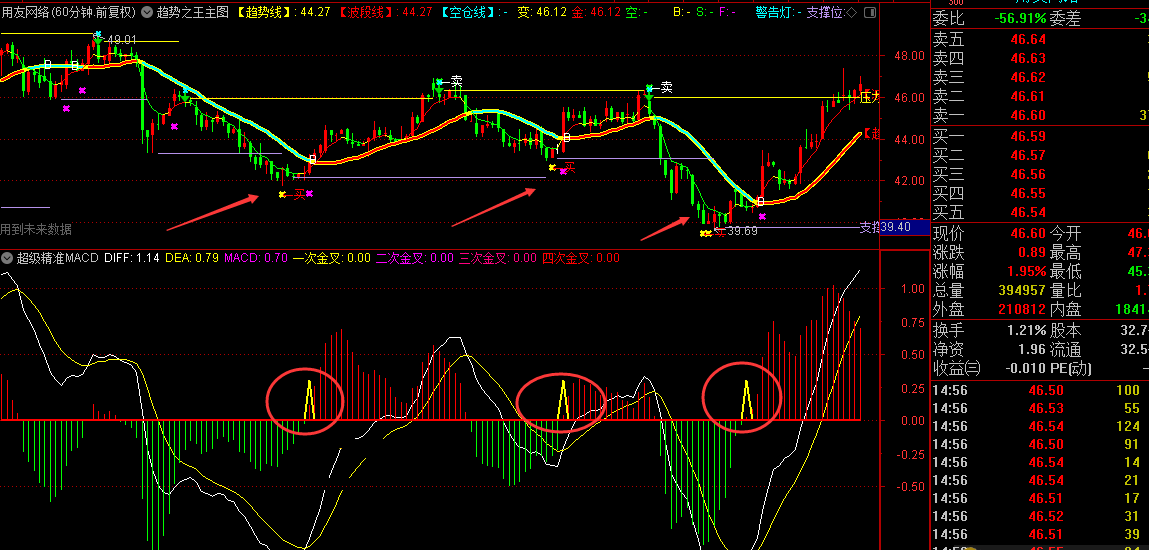Select the 14:56 tick with volume 100

coord(1039,390)
